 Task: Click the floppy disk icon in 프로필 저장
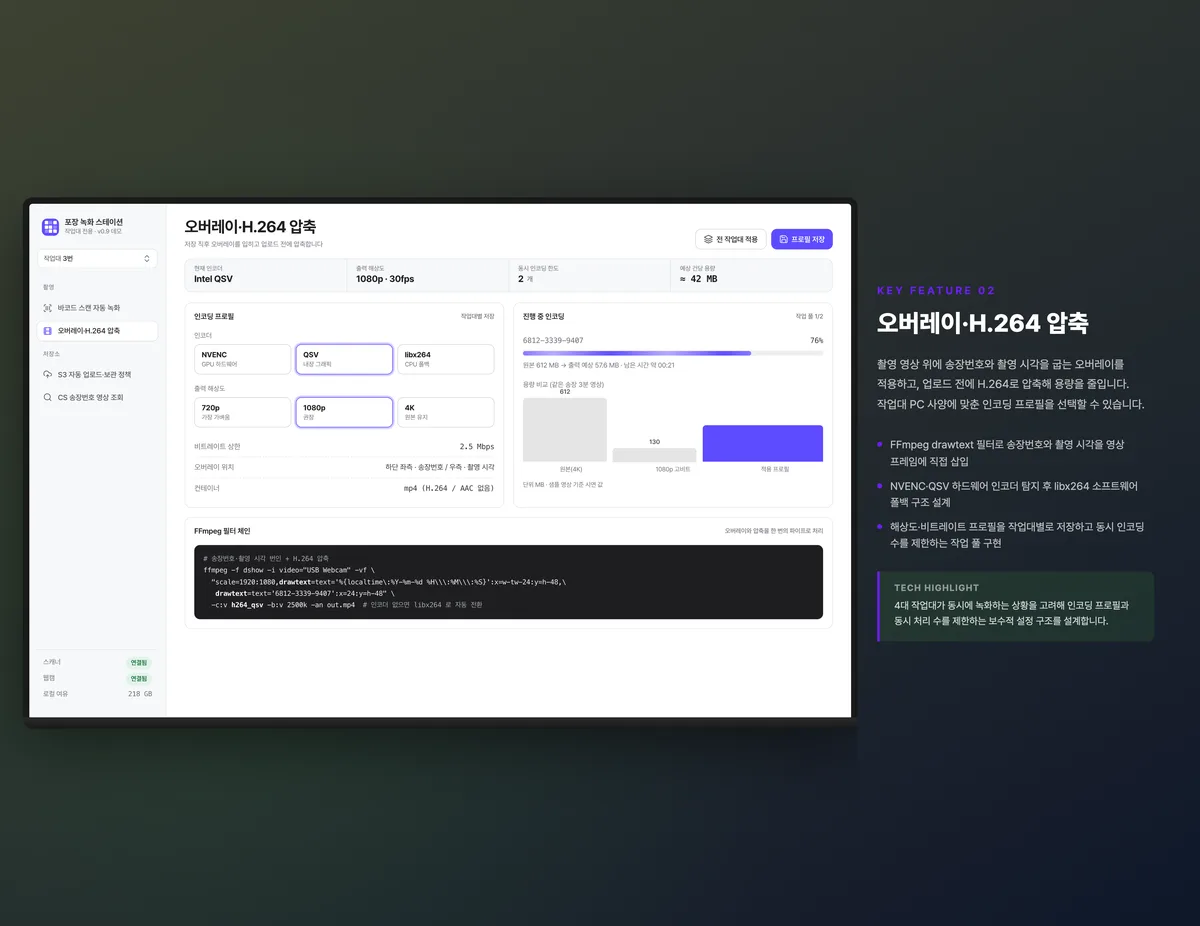(783, 240)
